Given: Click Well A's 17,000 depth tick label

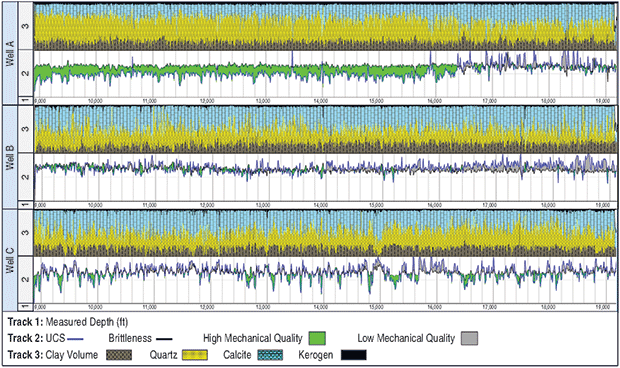Looking at the screenshot, I should [490, 101].
